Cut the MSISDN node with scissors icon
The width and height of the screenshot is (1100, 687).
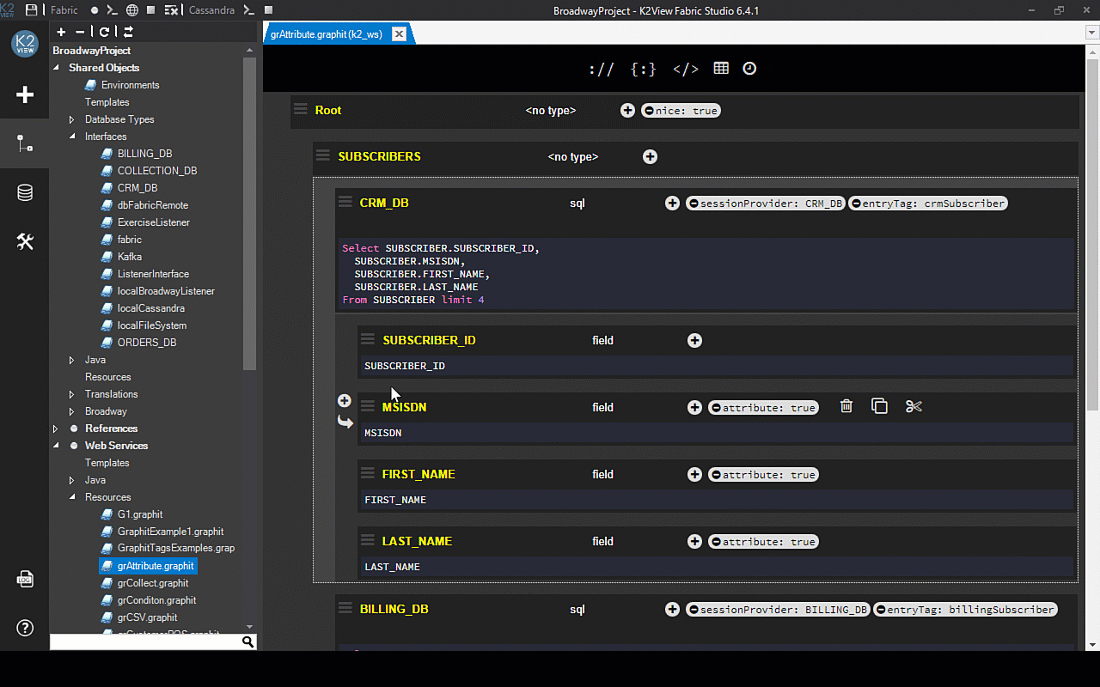point(913,406)
